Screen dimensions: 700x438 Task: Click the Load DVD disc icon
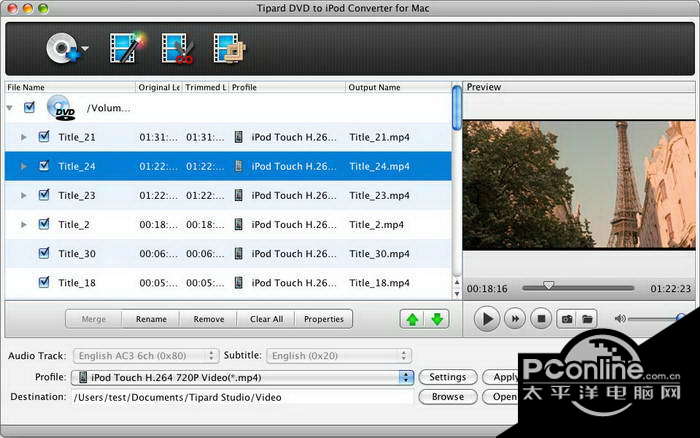[x=62, y=48]
